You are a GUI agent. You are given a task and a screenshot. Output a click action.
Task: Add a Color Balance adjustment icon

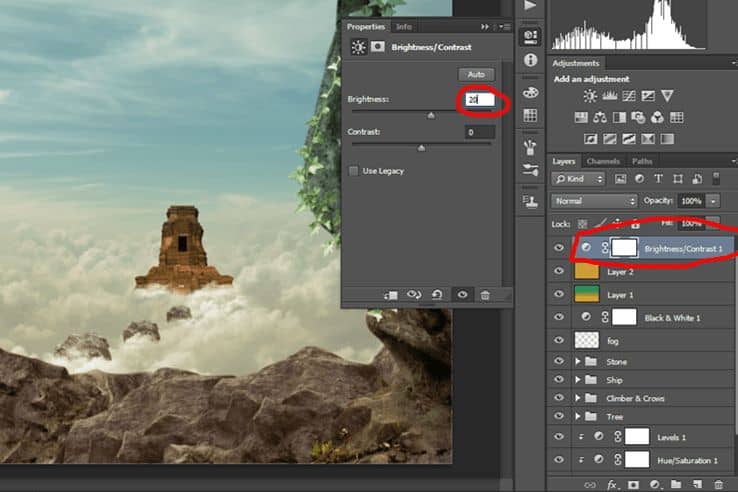click(x=600, y=117)
